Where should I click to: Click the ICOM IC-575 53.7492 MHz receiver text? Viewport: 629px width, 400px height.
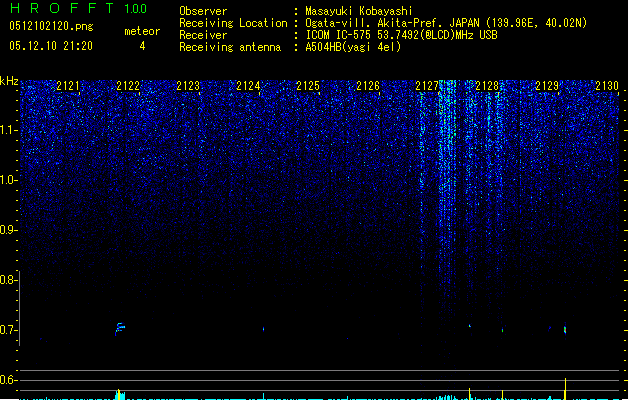(x=401, y=35)
